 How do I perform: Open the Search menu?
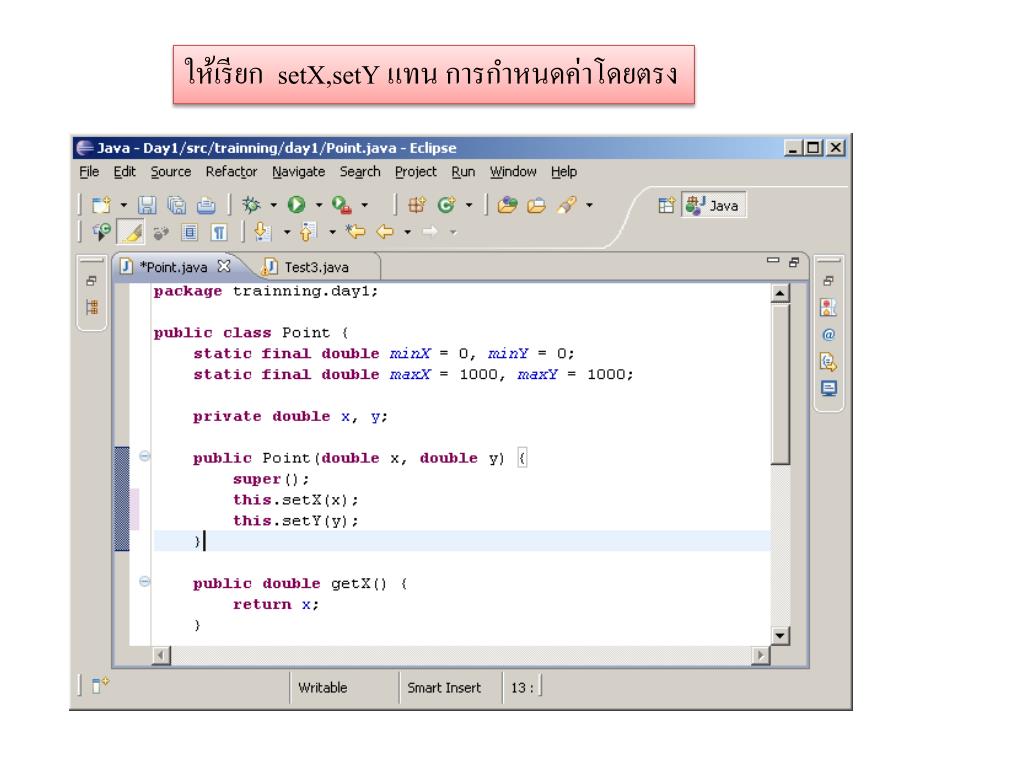pyautogui.click(x=360, y=172)
